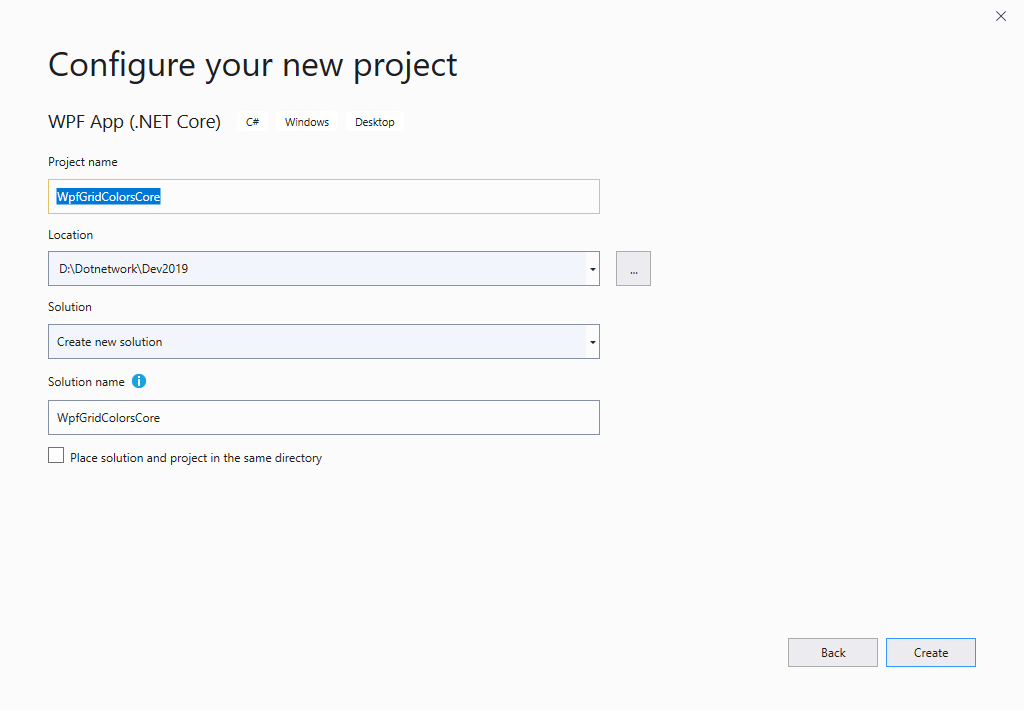Click the "Solution name" label text

(86, 382)
